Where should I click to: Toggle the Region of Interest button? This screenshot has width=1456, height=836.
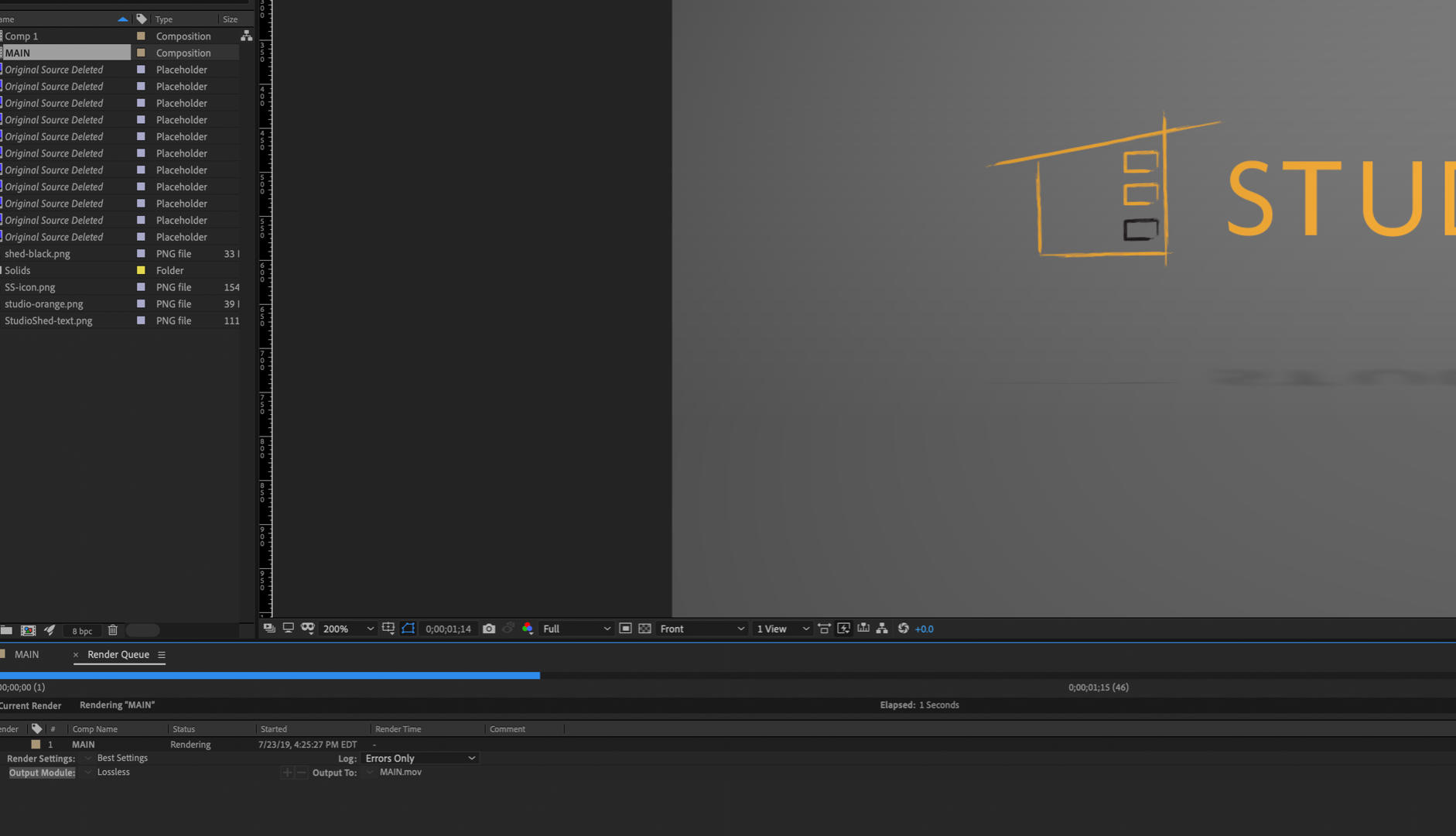click(408, 629)
